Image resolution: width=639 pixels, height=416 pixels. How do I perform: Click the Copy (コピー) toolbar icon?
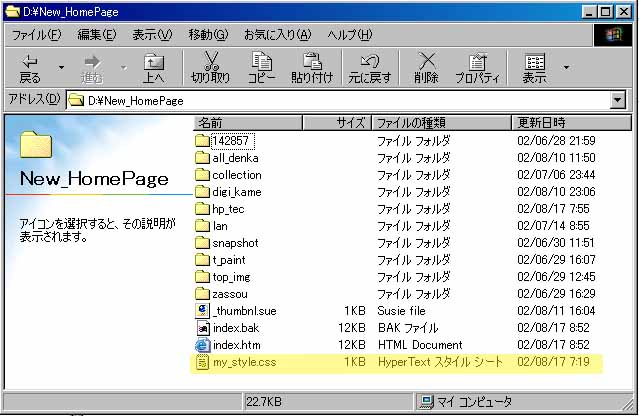[261, 61]
